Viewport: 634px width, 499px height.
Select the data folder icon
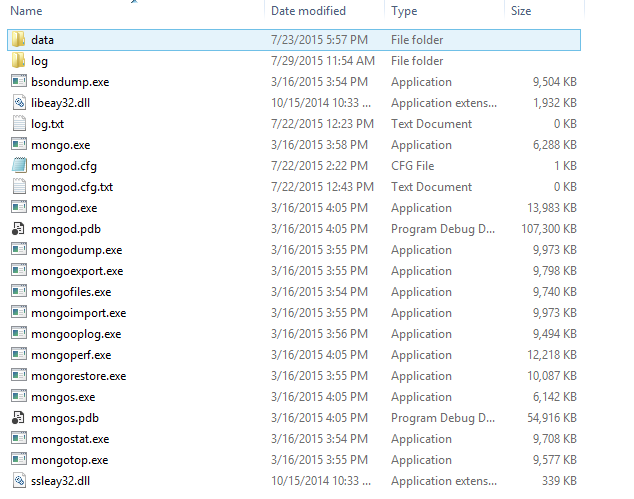click(x=19, y=40)
